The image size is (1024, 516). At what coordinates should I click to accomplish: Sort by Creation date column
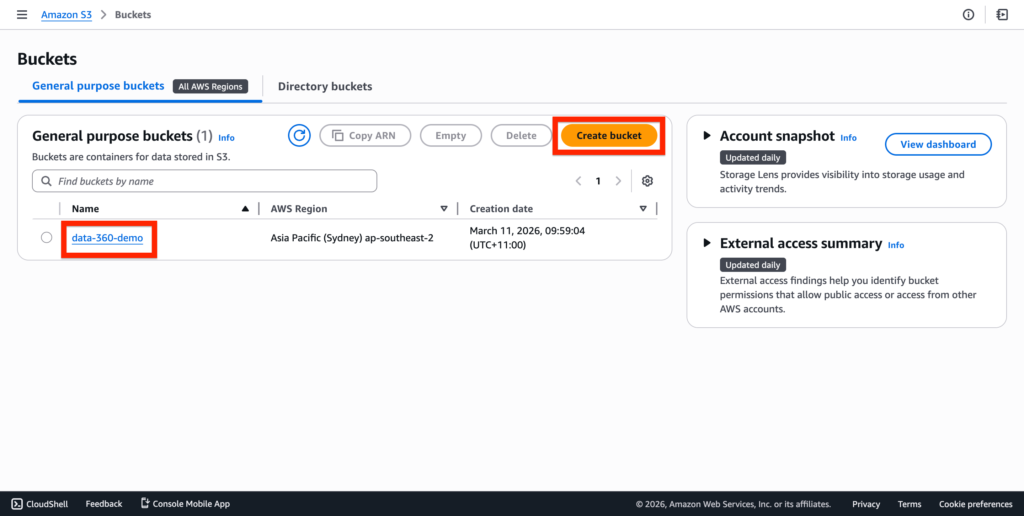[x=643, y=209]
